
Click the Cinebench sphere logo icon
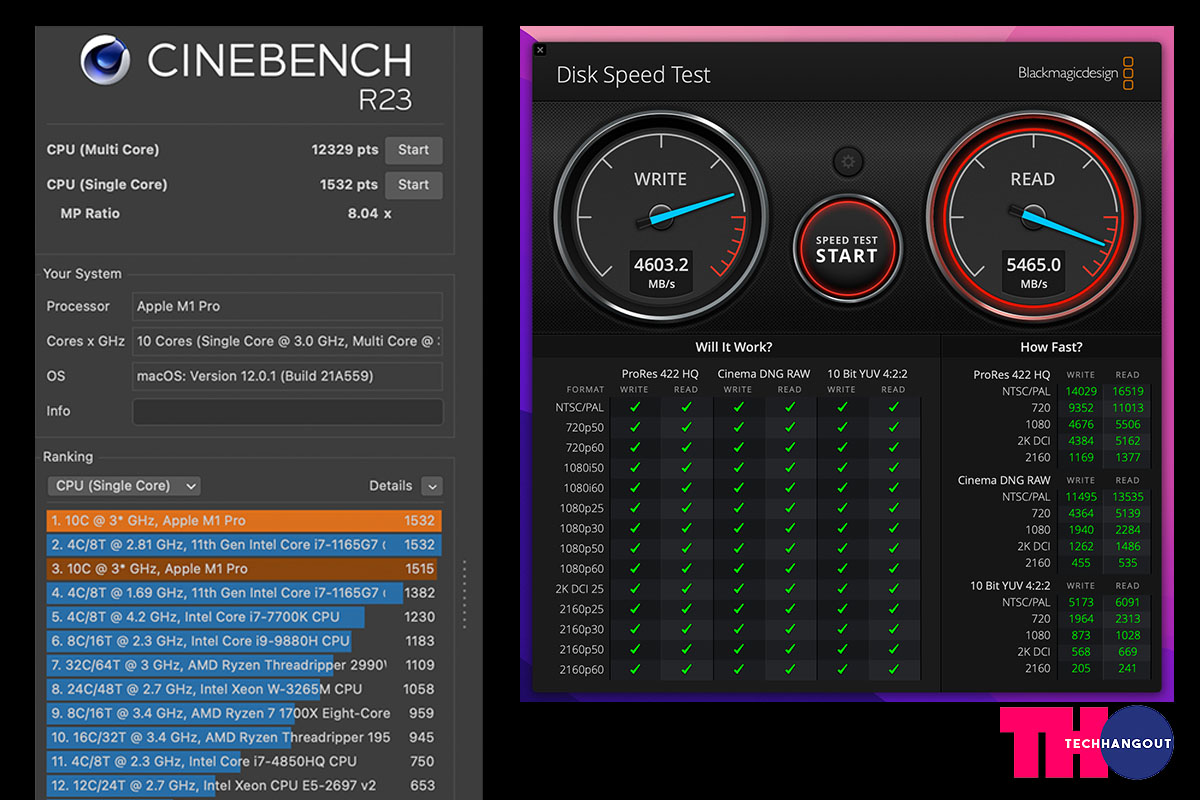(106, 60)
